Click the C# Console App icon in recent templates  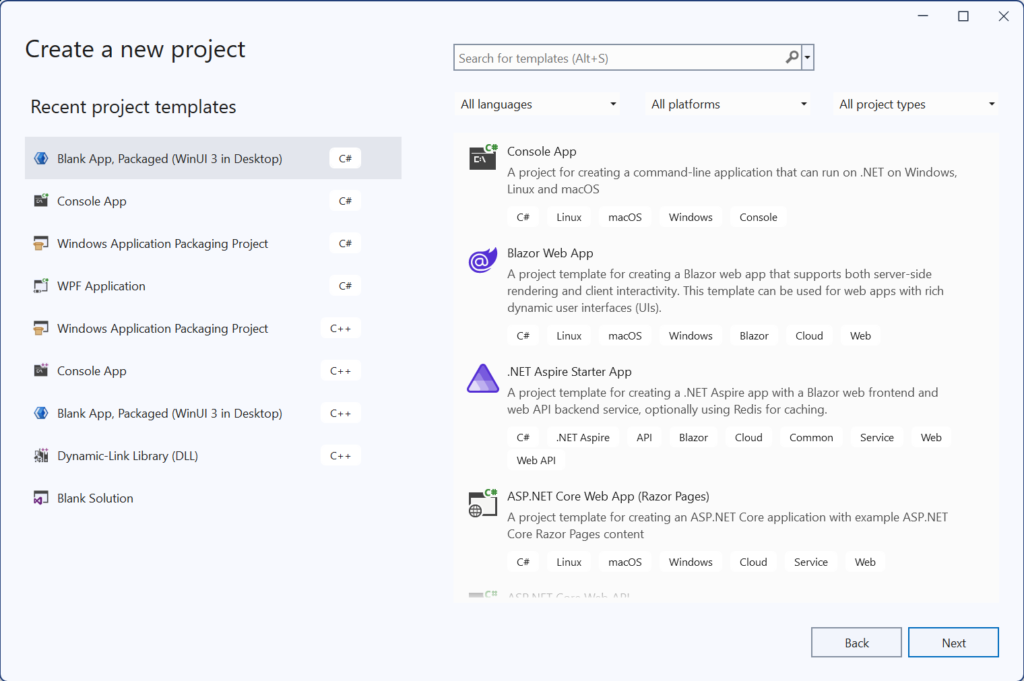click(x=41, y=200)
